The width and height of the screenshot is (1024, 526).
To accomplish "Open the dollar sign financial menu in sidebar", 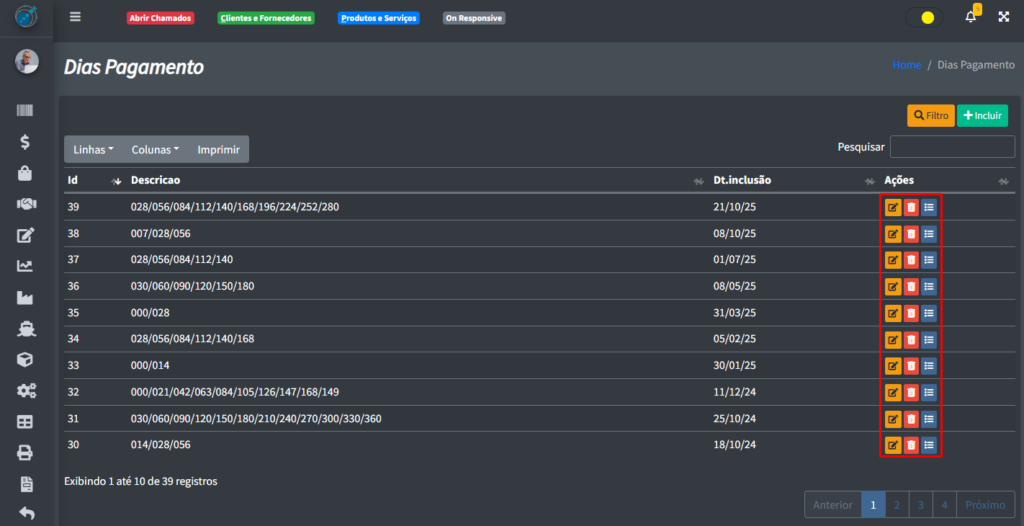I will coord(26,142).
